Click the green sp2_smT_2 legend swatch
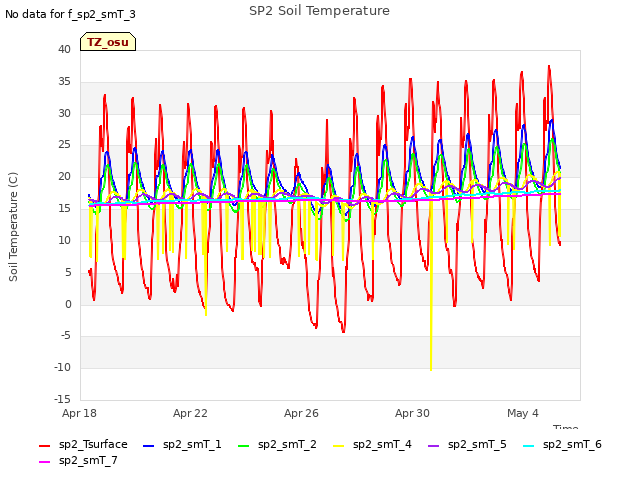The image size is (640, 480). [244, 446]
